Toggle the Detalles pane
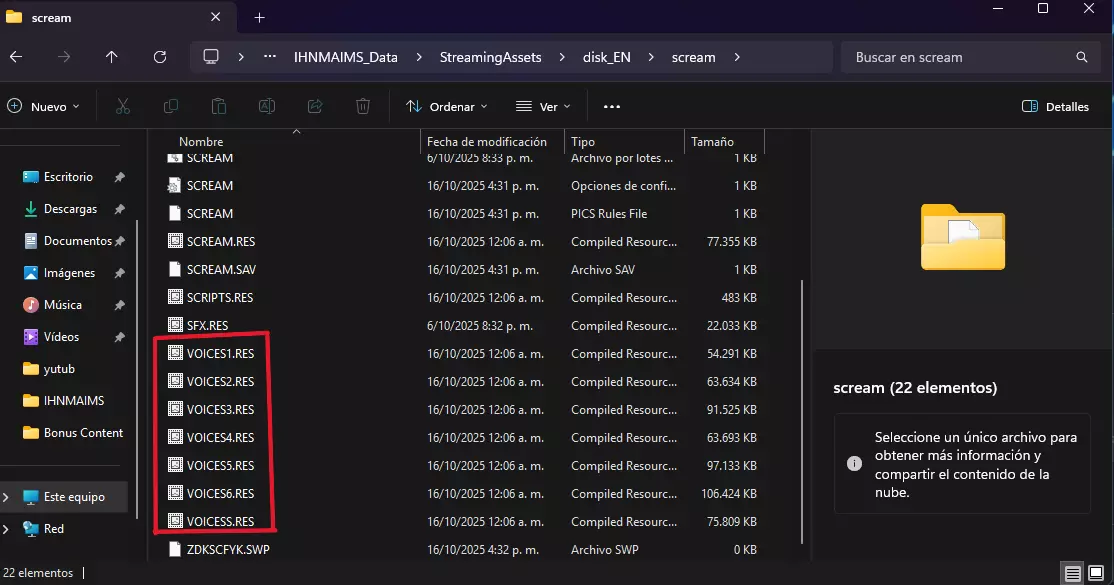The image size is (1114, 585). coord(1055,107)
